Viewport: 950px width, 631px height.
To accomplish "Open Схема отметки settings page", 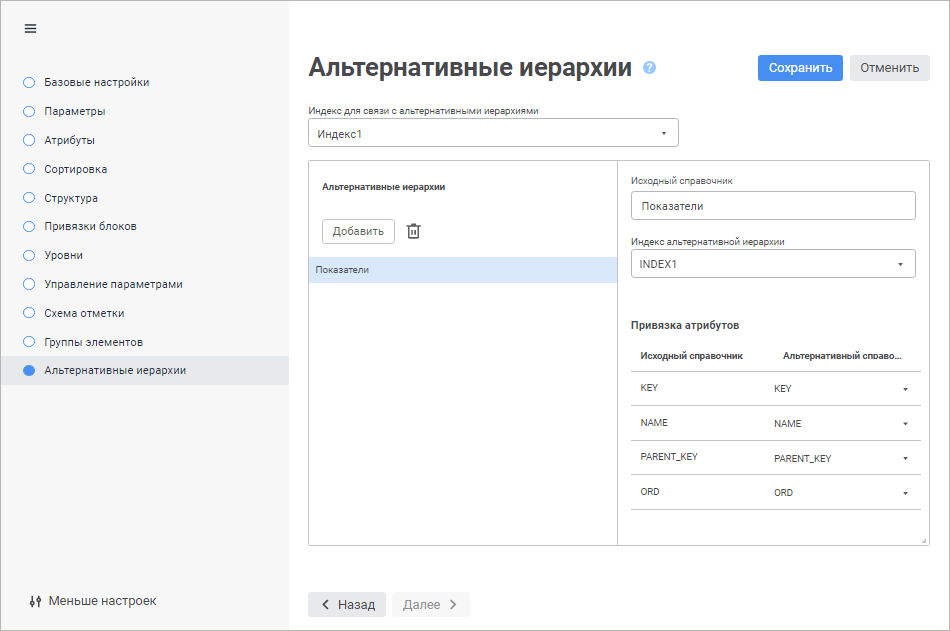I will tap(84, 313).
